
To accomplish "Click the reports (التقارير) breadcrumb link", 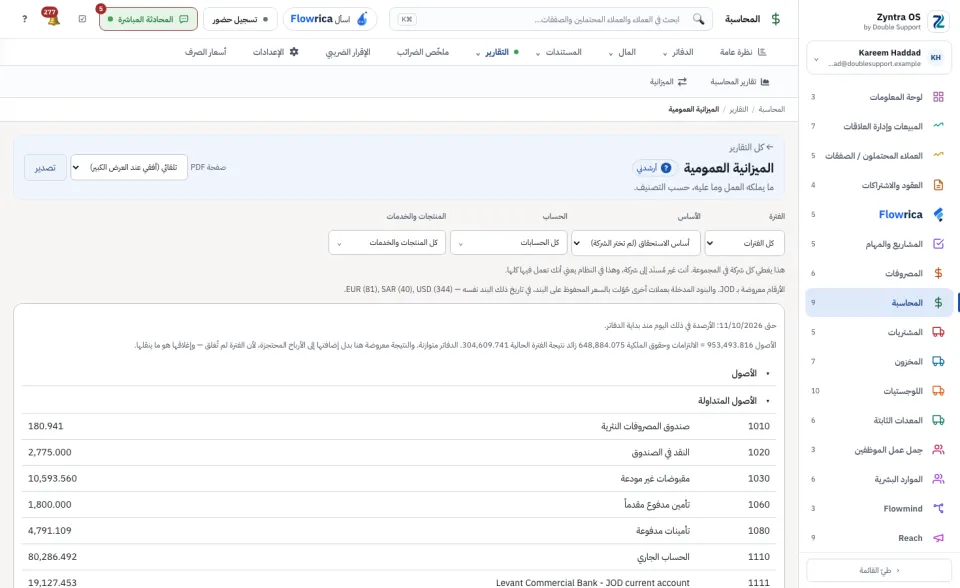I will click(x=738, y=109).
